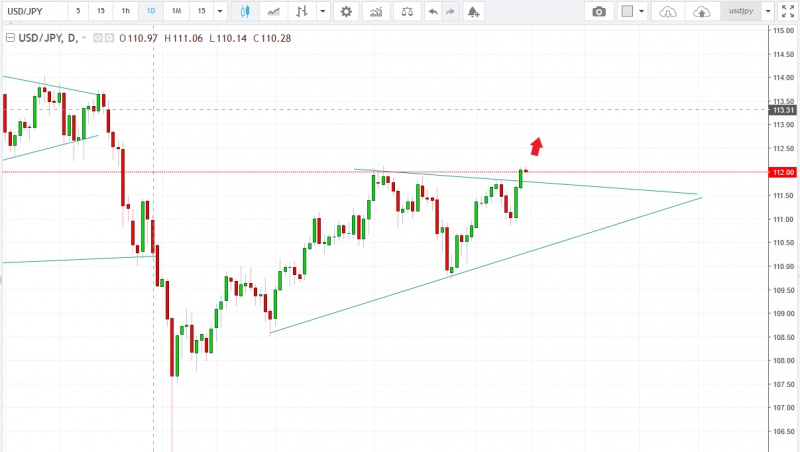Screen dimensions: 800x452
Task: Collapse the USD/JPY legend box
Action: 9,37
